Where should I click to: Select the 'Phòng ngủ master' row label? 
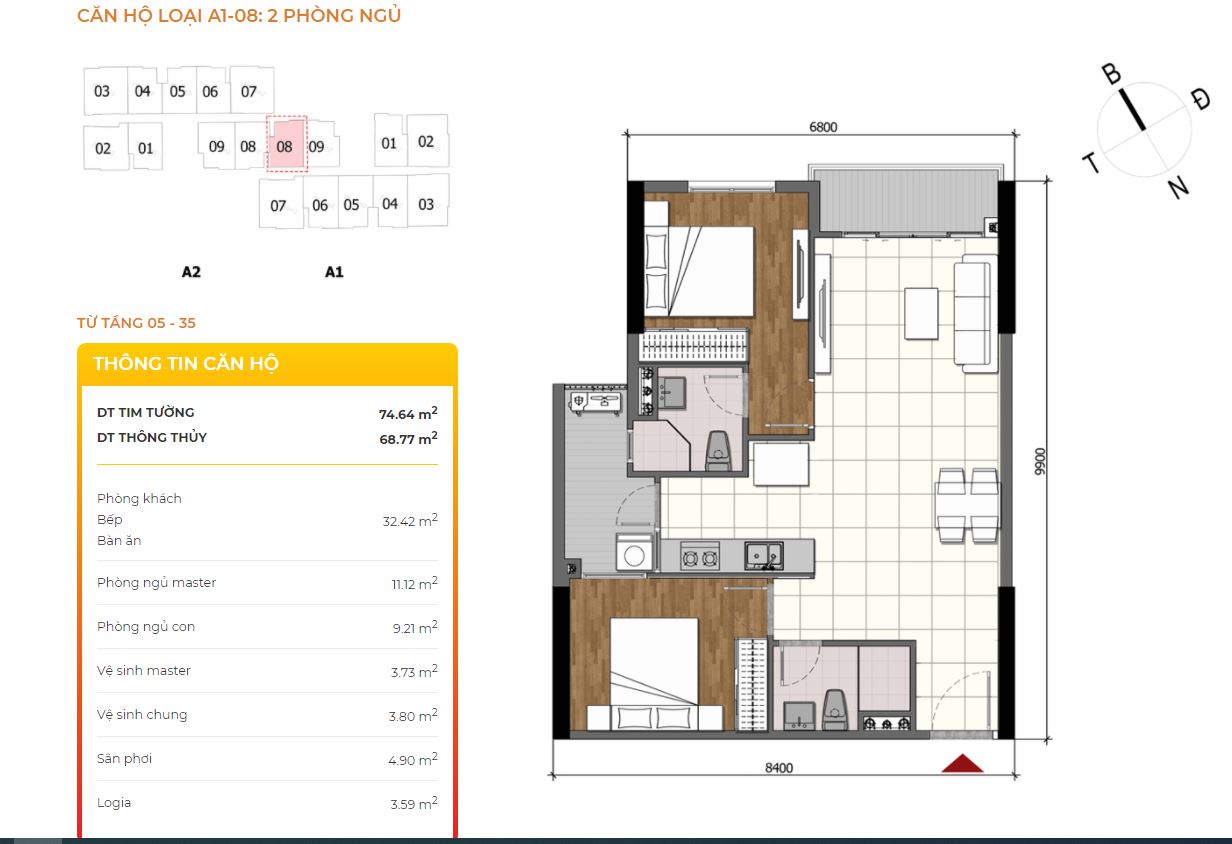click(x=157, y=583)
